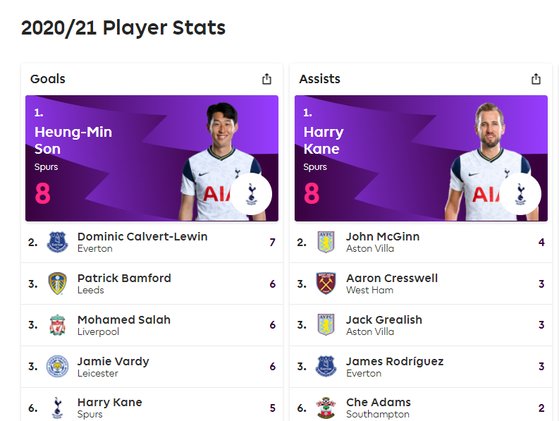
Task: Select James Rodríguez in the Assists list
Action: 421,366
